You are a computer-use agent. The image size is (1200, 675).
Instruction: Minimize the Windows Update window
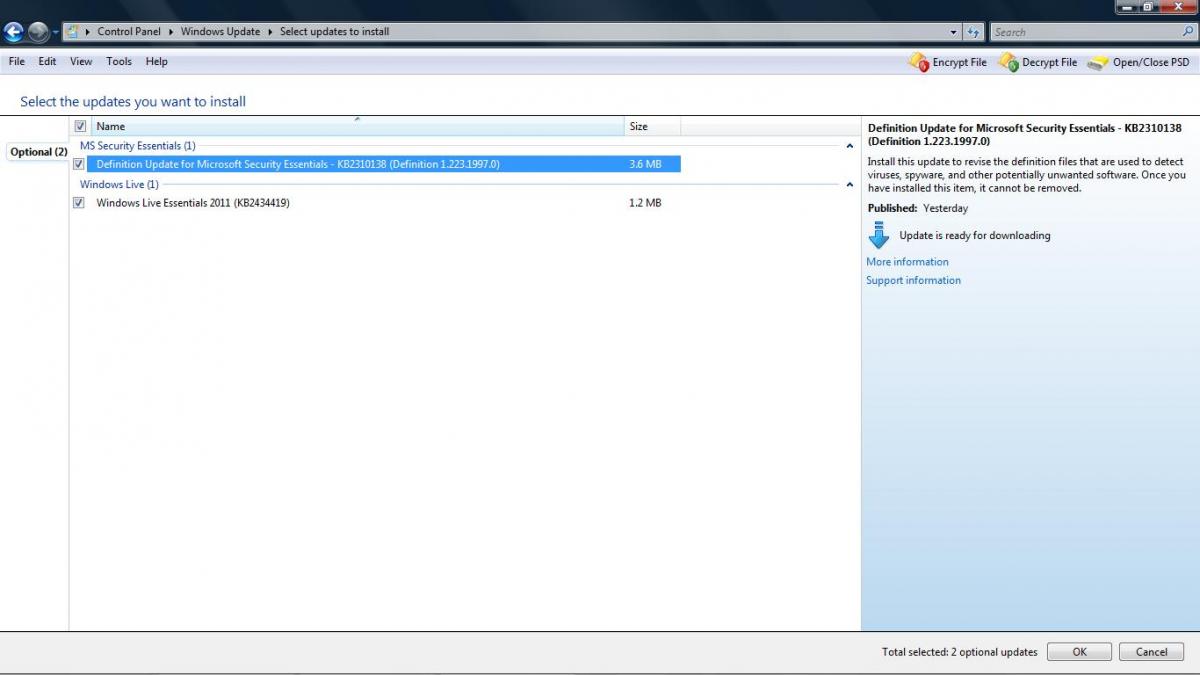1126,6
